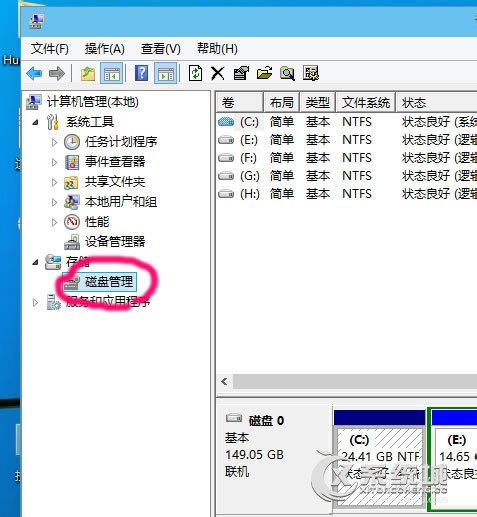This screenshot has height=517, width=477.
Task: Click the Open folder toolbar icon
Action: pyautogui.click(x=264, y=73)
